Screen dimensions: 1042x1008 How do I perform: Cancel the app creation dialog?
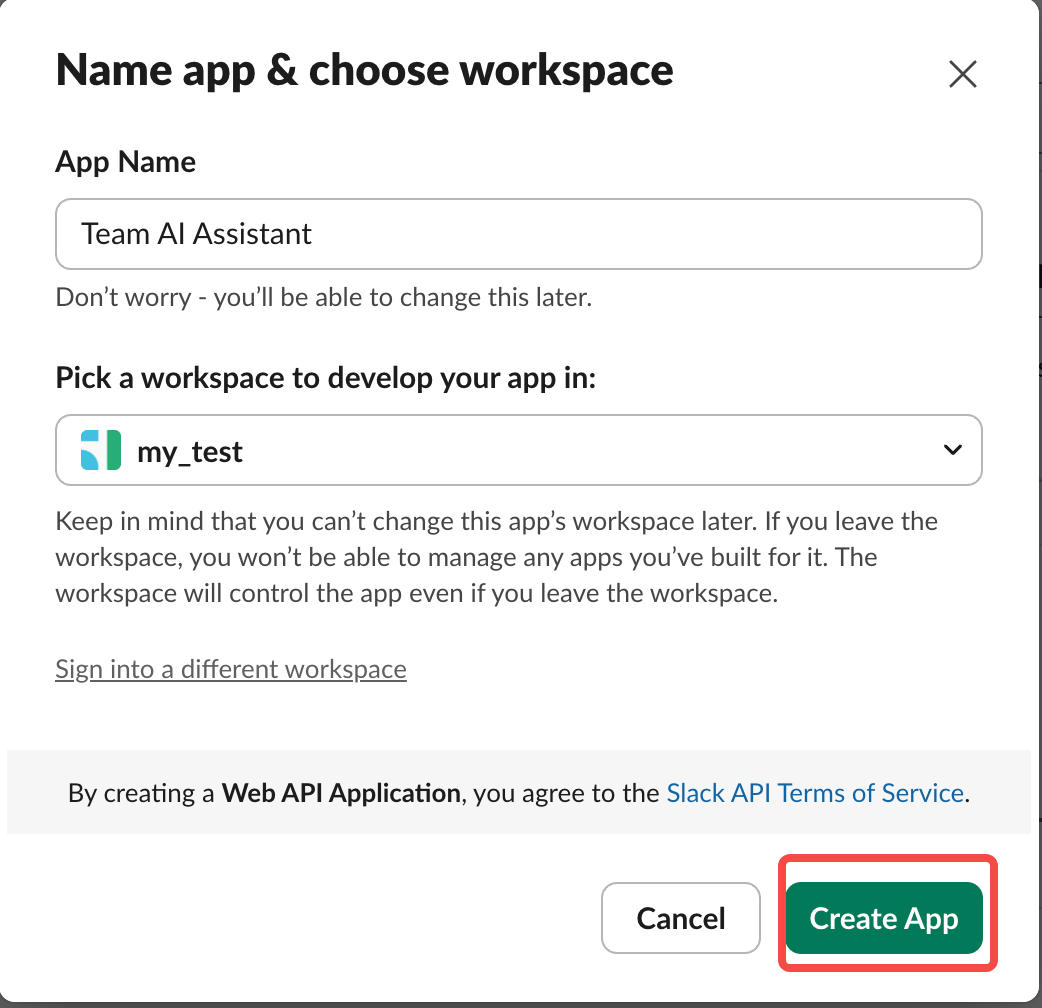pyautogui.click(x=680, y=918)
